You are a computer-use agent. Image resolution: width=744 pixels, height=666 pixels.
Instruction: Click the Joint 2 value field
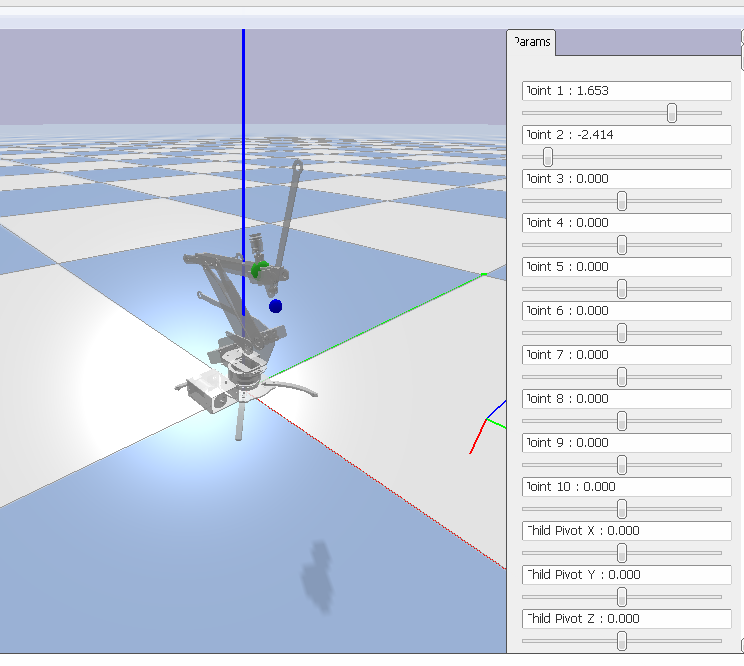click(x=626, y=135)
